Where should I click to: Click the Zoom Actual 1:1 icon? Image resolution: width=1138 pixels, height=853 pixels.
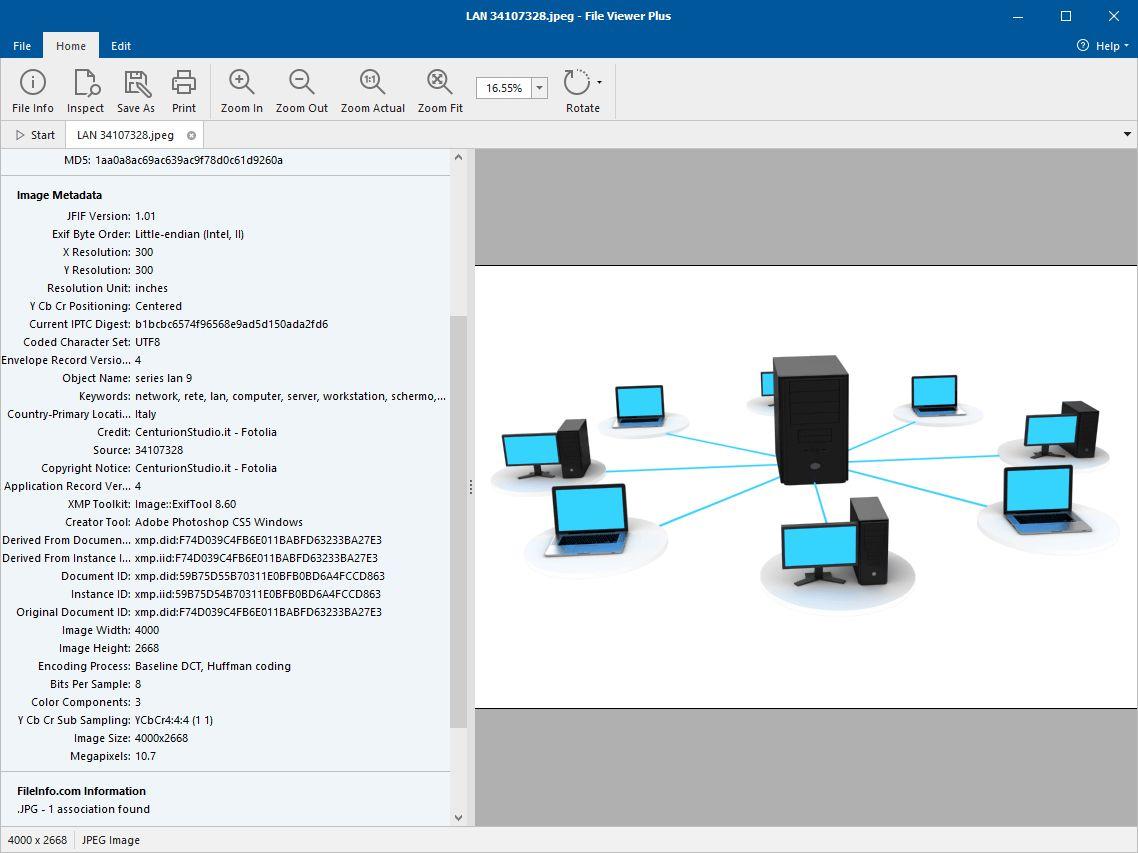tap(373, 83)
